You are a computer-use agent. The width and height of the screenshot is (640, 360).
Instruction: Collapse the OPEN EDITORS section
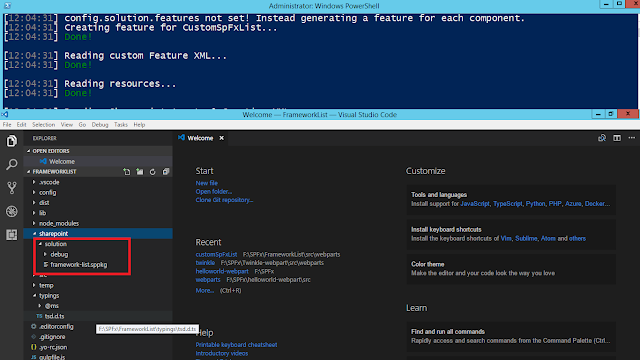tap(98, 151)
